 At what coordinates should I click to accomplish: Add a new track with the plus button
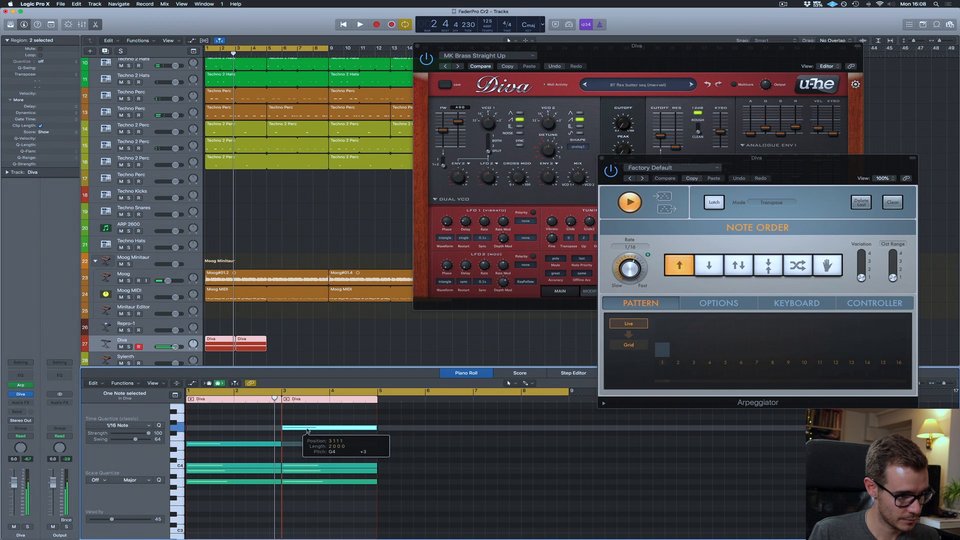90,51
